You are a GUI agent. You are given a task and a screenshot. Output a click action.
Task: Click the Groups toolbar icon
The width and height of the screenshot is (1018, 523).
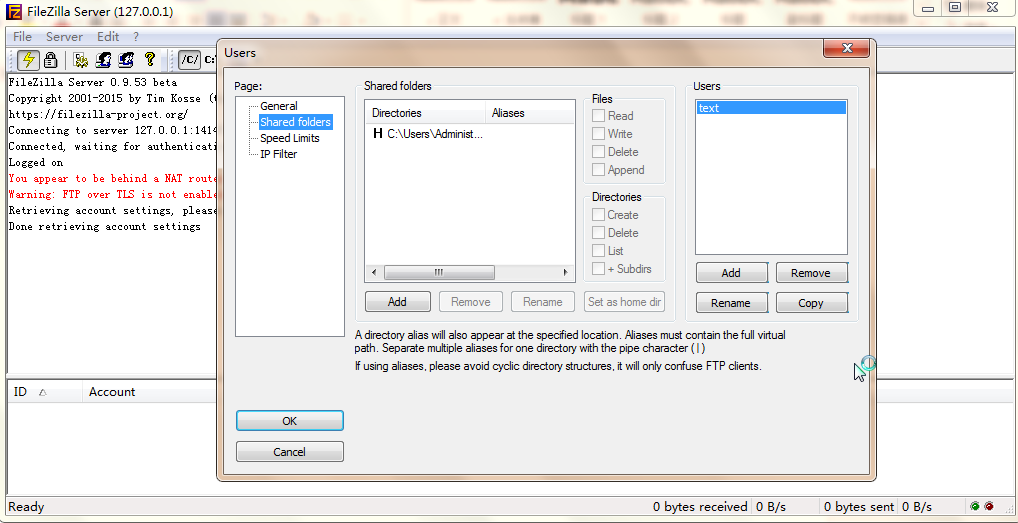pyautogui.click(x=126, y=60)
